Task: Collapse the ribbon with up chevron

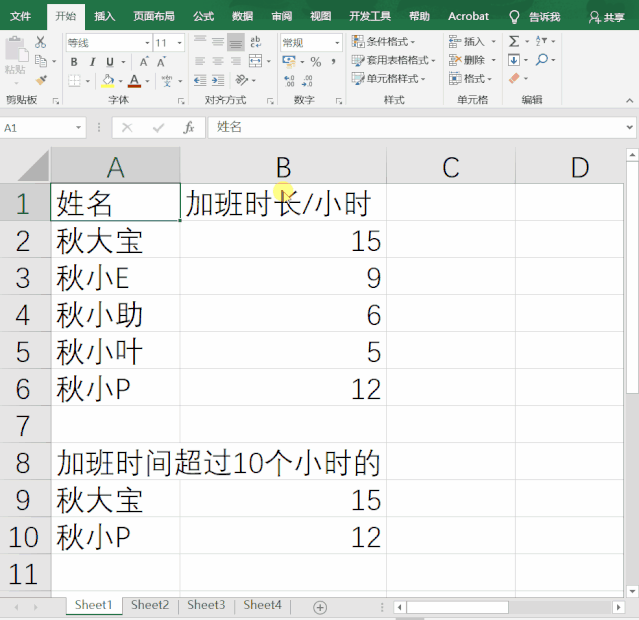Action: point(630,100)
